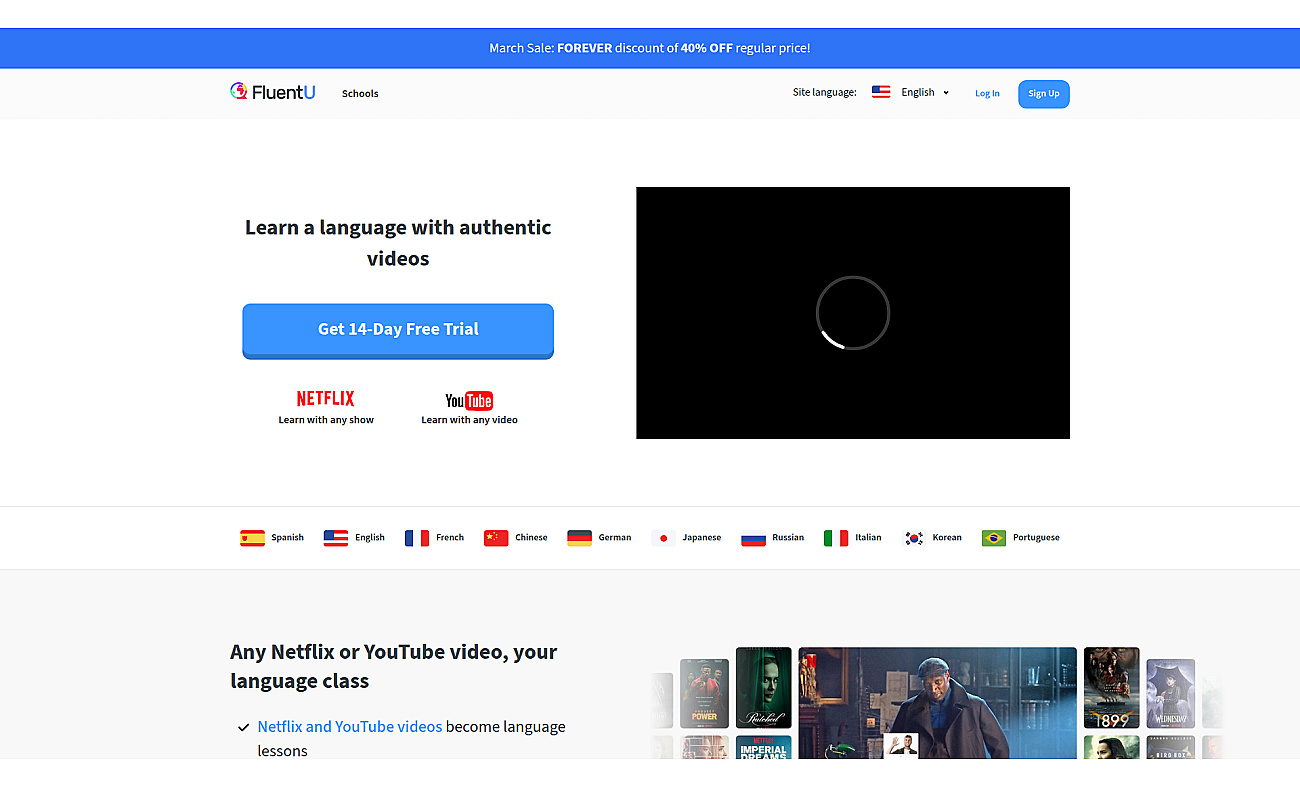Select the German flag icon
The width and height of the screenshot is (1300, 788).
tap(579, 538)
